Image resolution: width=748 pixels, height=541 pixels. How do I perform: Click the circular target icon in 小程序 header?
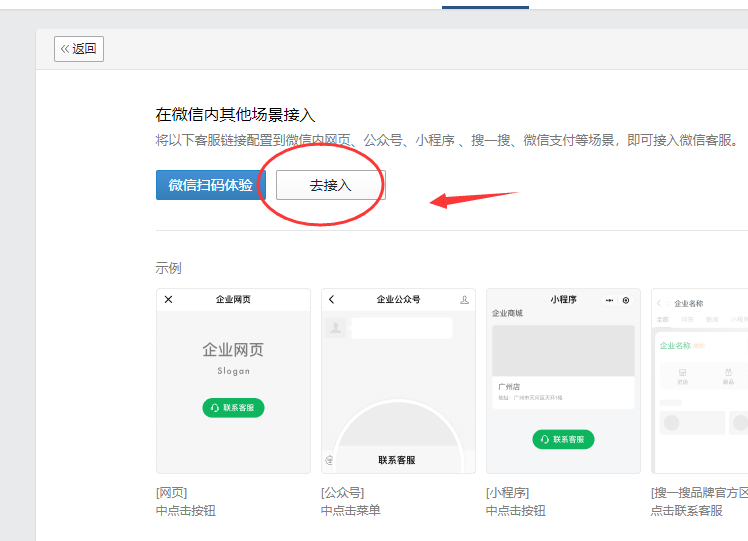point(626,300)
